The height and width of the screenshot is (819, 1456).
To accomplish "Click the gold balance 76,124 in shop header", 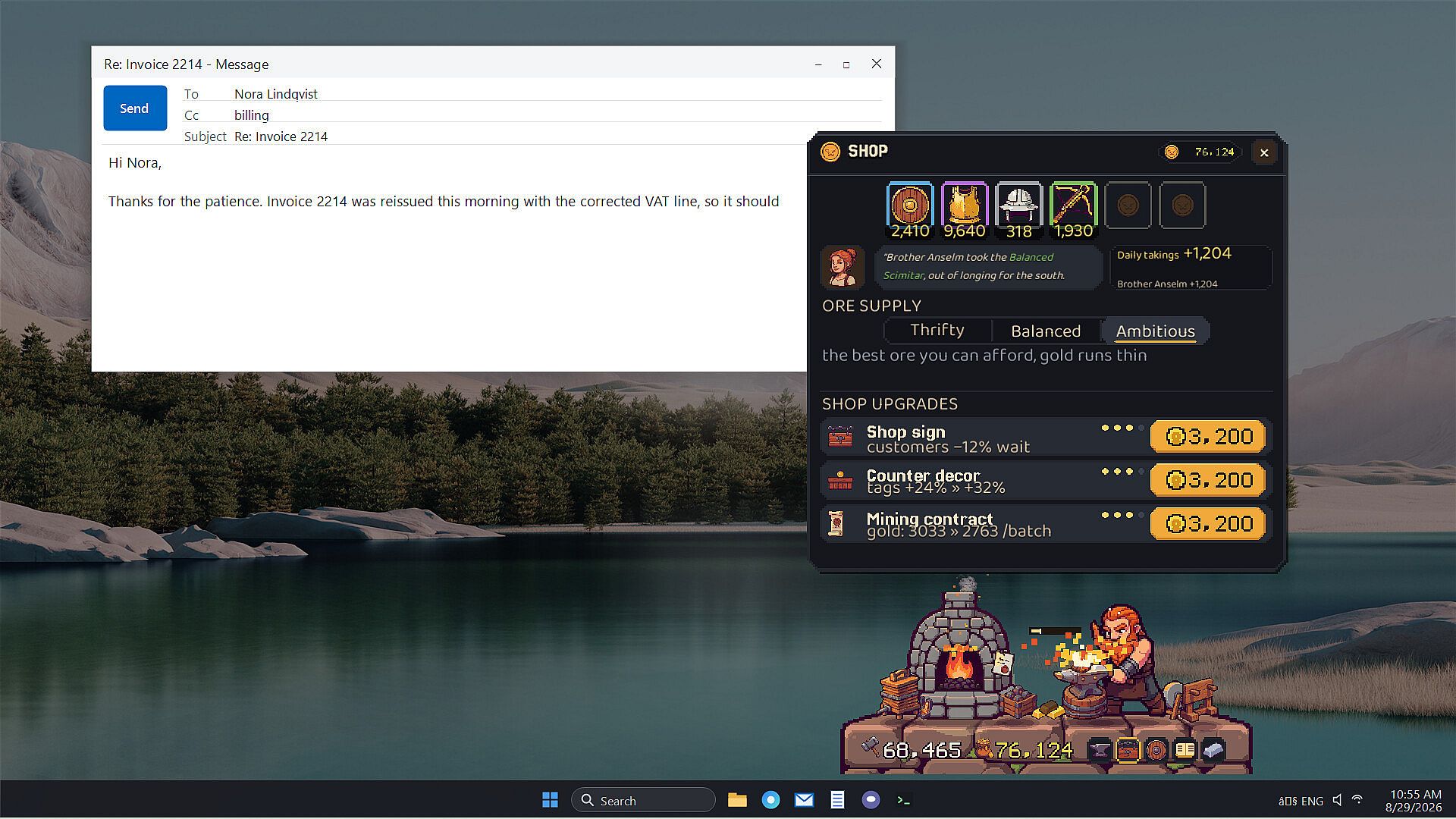I will 1201,152.
